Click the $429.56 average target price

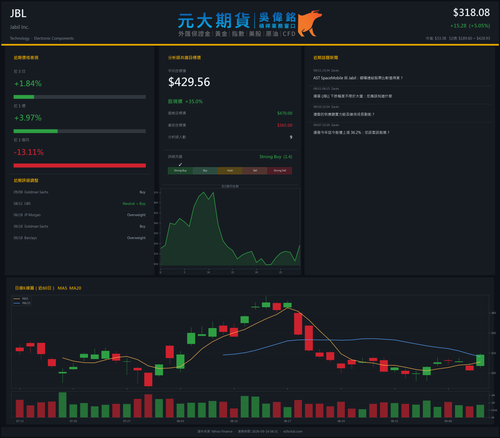[189, 82]
